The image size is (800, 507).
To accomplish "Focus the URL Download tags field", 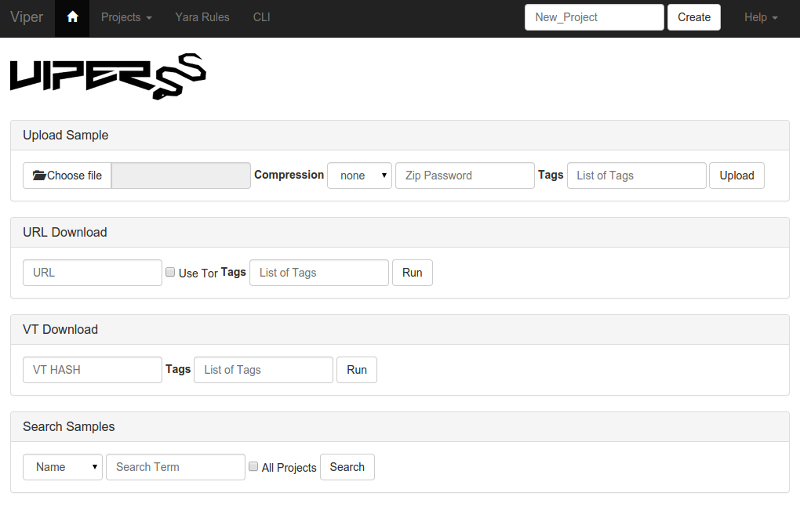I will point(319,272).
